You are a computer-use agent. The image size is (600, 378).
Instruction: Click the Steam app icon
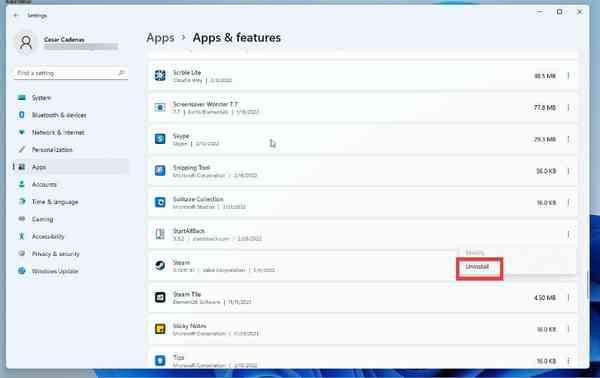[160, 265]
